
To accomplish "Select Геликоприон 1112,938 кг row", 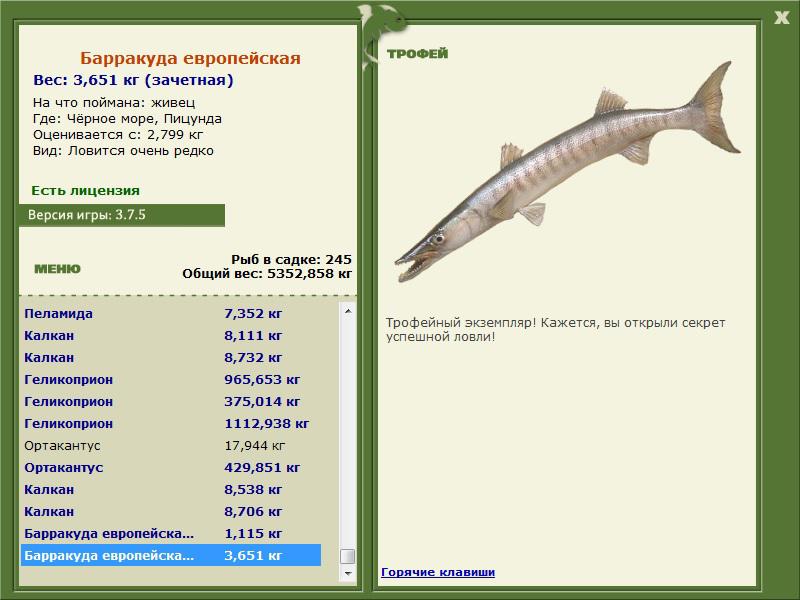I will (x=171, y=423).
